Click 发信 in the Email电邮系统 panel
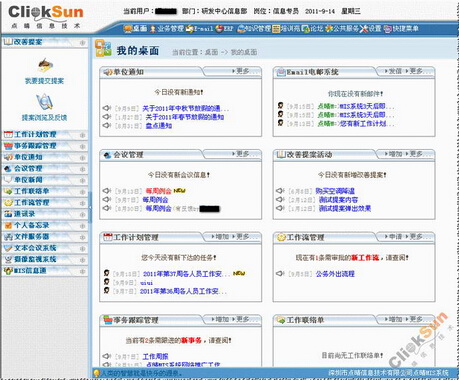This screenshot has width=459, height=380. [x=393, y=71]
